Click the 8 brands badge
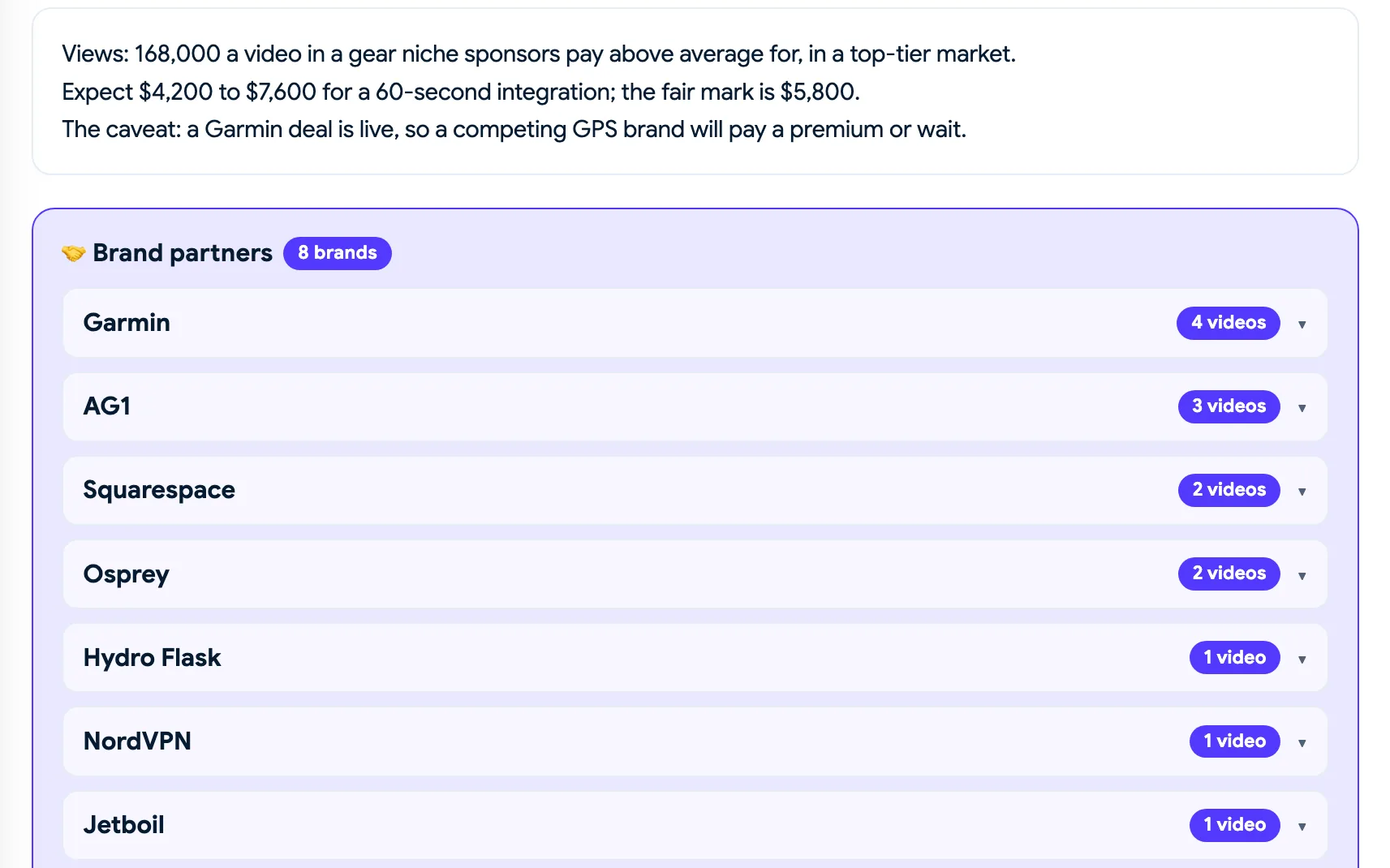This screenshot has height=868, width=1390. click(337, 253)
